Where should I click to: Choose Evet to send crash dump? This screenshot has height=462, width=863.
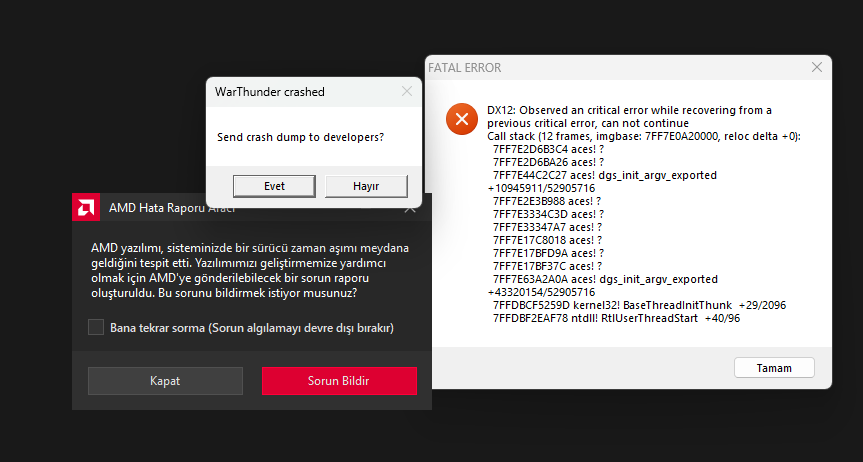click(x=274, y=186)
